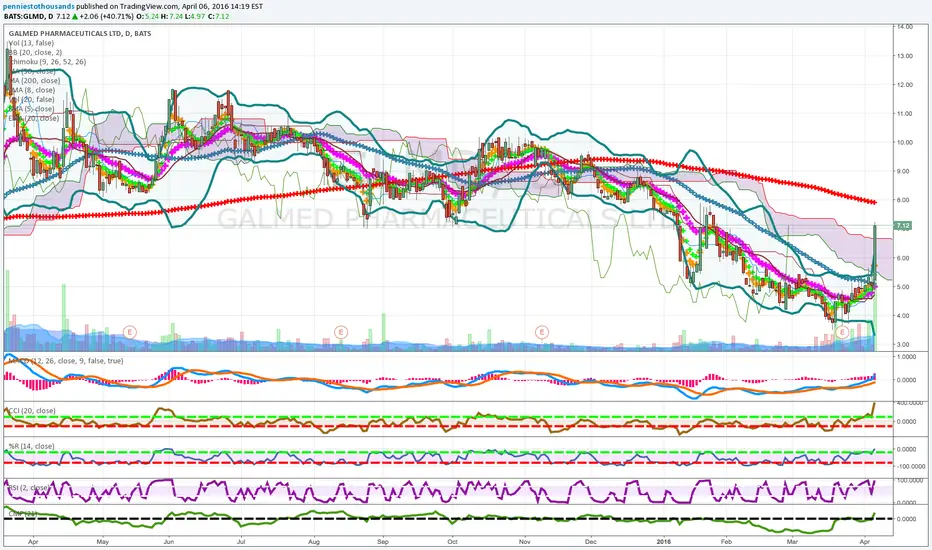932x550 pixels.
Task: Click the Jul time axis label
Action: click(241, 542)
